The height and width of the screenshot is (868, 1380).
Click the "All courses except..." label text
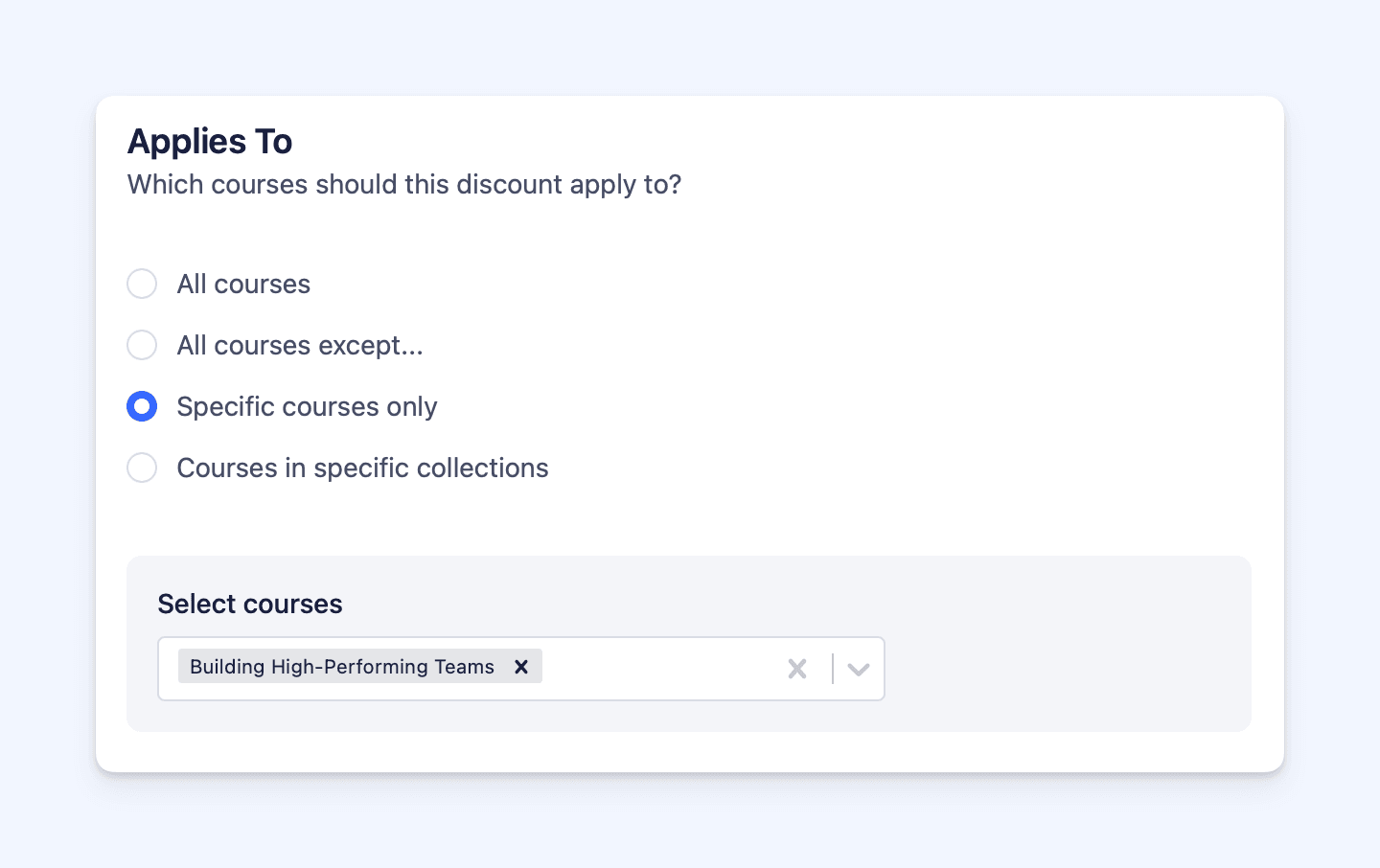(299, 345)
